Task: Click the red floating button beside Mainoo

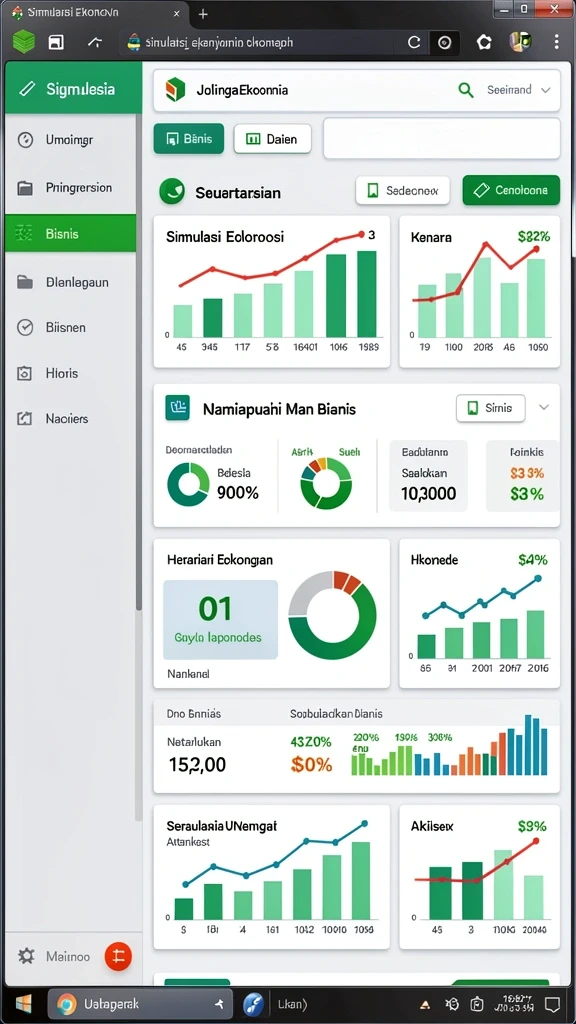Action: click(x=118, y=957)
